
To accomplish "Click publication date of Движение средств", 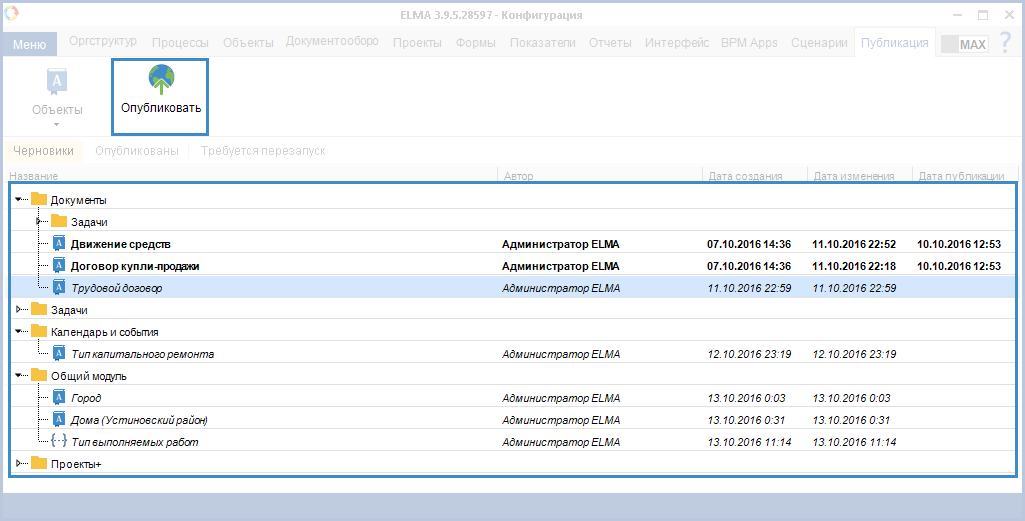I will click(958, 244).
